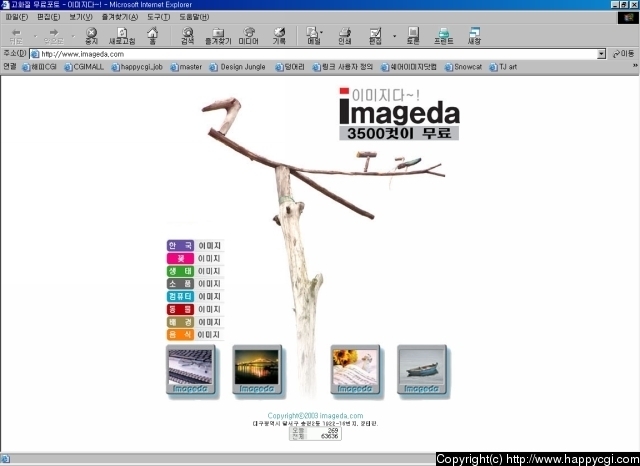The height and width of the screenshot is (466, 640).
Task: Open the master links bar shortcut
Action: [186, 67]
